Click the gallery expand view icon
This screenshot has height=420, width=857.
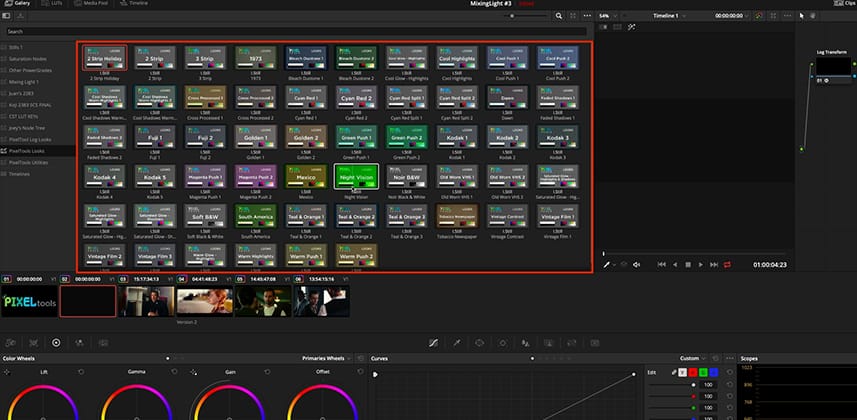[573, 16]
